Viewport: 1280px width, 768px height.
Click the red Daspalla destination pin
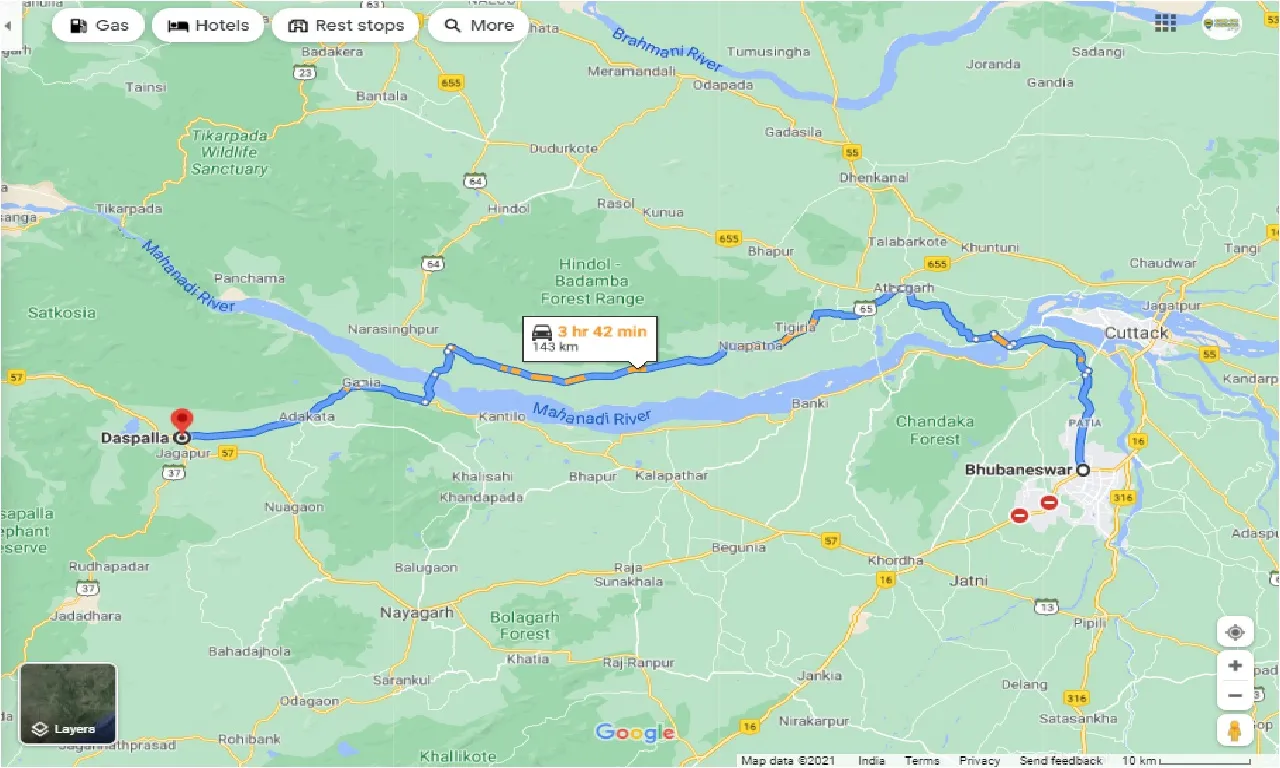pyautogui.click(x=181, y=422)
